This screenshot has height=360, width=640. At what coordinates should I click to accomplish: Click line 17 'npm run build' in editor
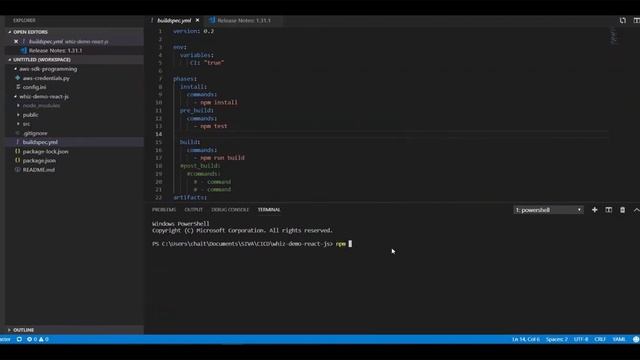tap(222, 158)
